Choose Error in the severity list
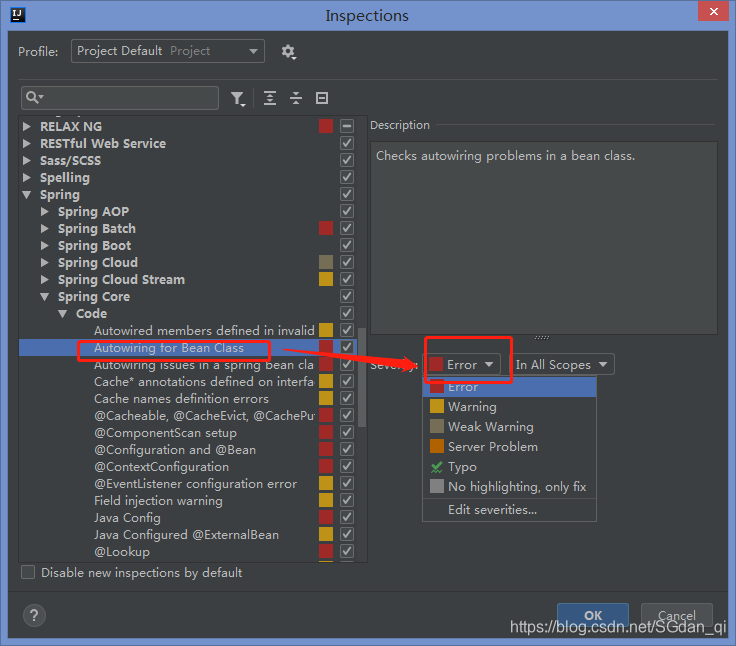The width and height of the screenshot is (736, 646). 509,387
